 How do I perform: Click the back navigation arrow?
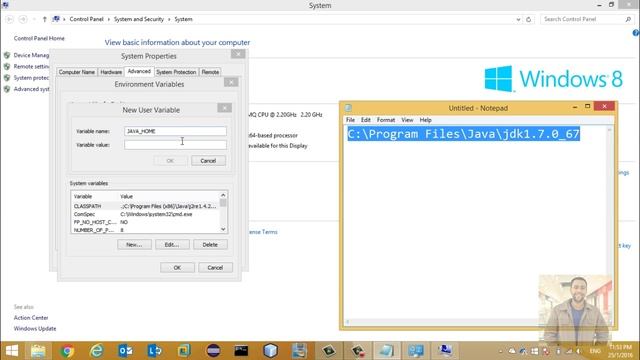click(x=10, y=19)
